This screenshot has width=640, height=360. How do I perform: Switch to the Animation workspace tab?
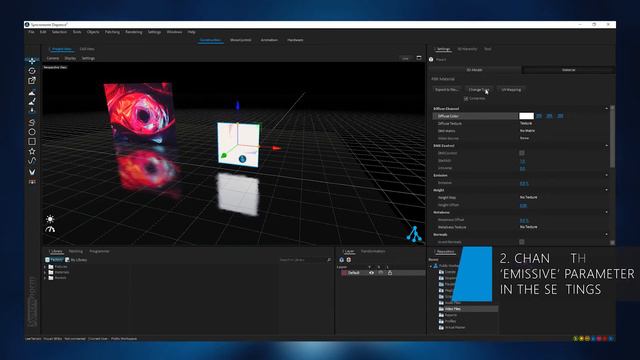pyautogui.click(x=269, y=40)
